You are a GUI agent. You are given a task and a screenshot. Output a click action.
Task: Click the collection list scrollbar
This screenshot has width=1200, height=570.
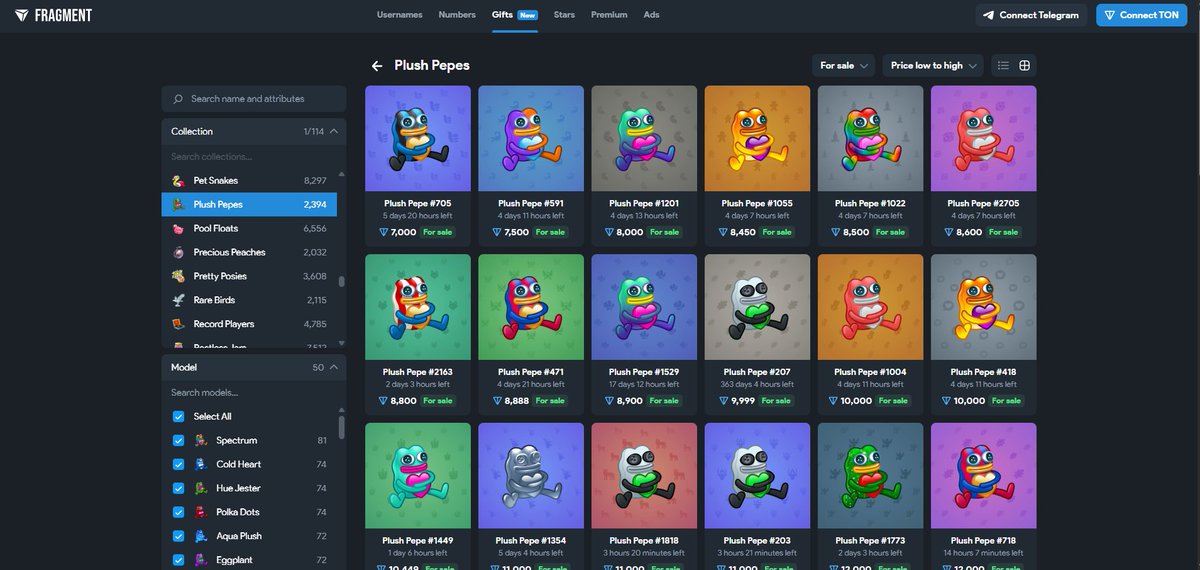coord(341,281)
